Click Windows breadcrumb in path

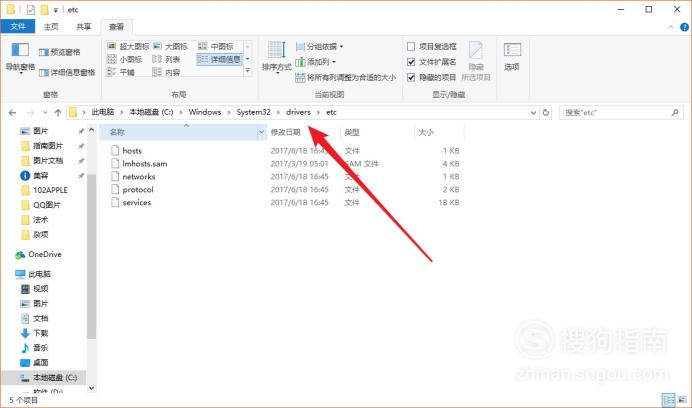(205, 112)
